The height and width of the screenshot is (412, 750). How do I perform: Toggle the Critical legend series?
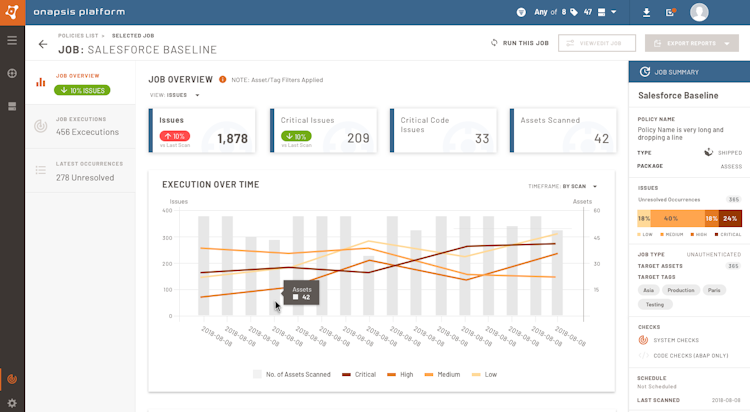[359, 374]
